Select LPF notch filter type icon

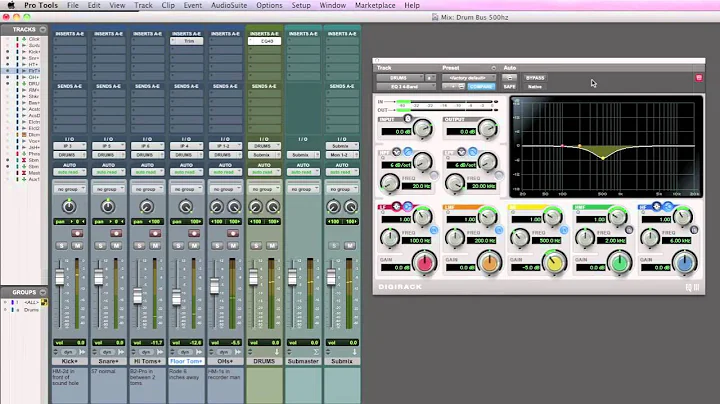coord(461,152)
